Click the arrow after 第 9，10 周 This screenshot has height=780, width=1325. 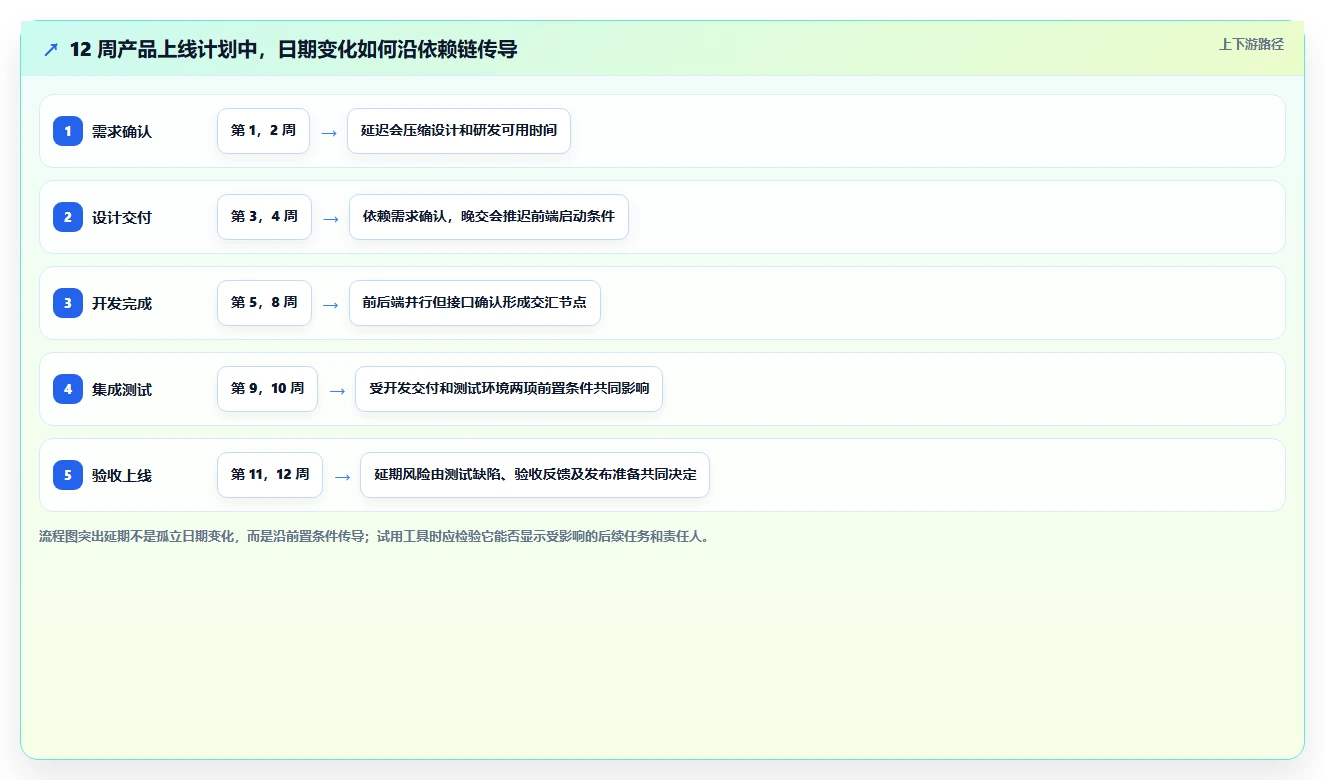click(337, 390)
